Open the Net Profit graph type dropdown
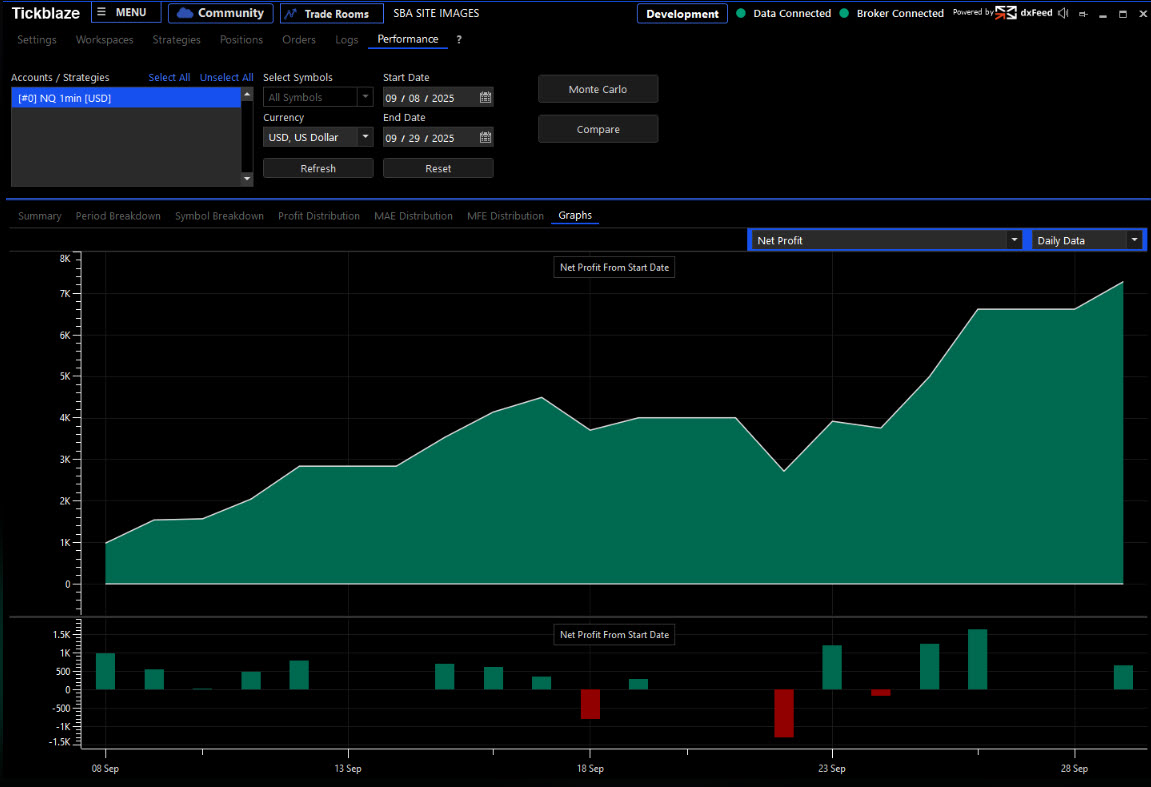The width and height of the screenshot is (1151, 787). [x=1013, y=240]
